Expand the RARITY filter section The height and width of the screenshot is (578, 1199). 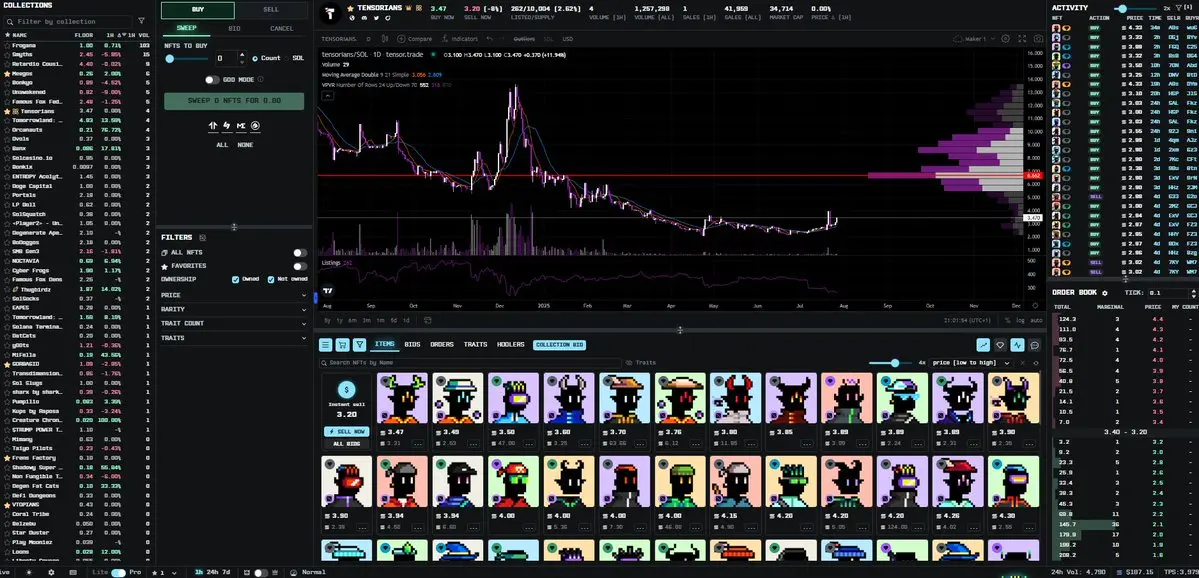(x=233, y=309)
